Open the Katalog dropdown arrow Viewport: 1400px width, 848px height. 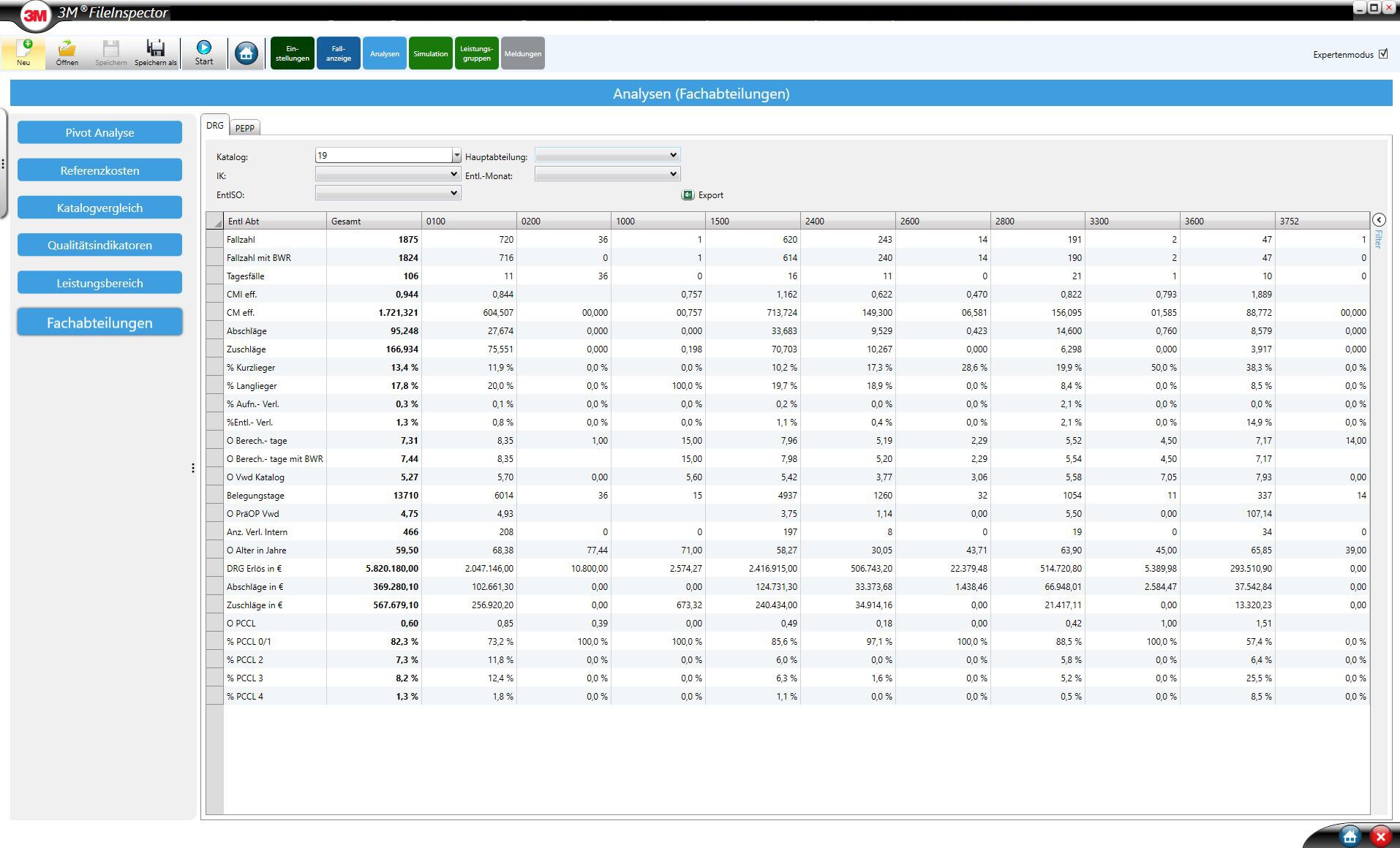click(456, 156)
